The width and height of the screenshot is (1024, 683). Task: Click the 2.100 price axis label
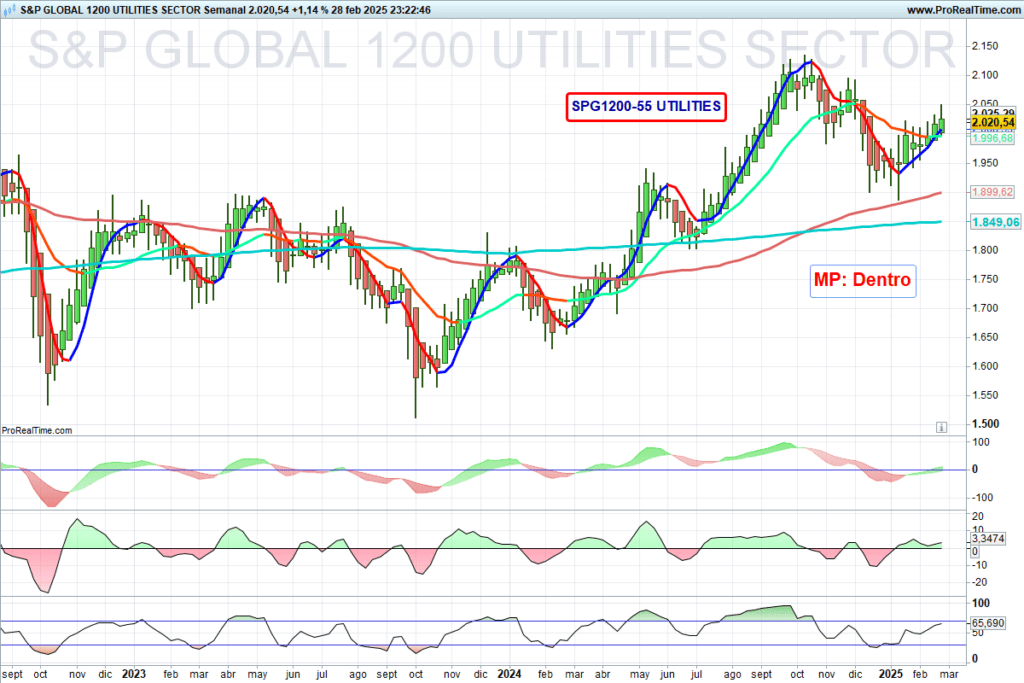[985, 75]
